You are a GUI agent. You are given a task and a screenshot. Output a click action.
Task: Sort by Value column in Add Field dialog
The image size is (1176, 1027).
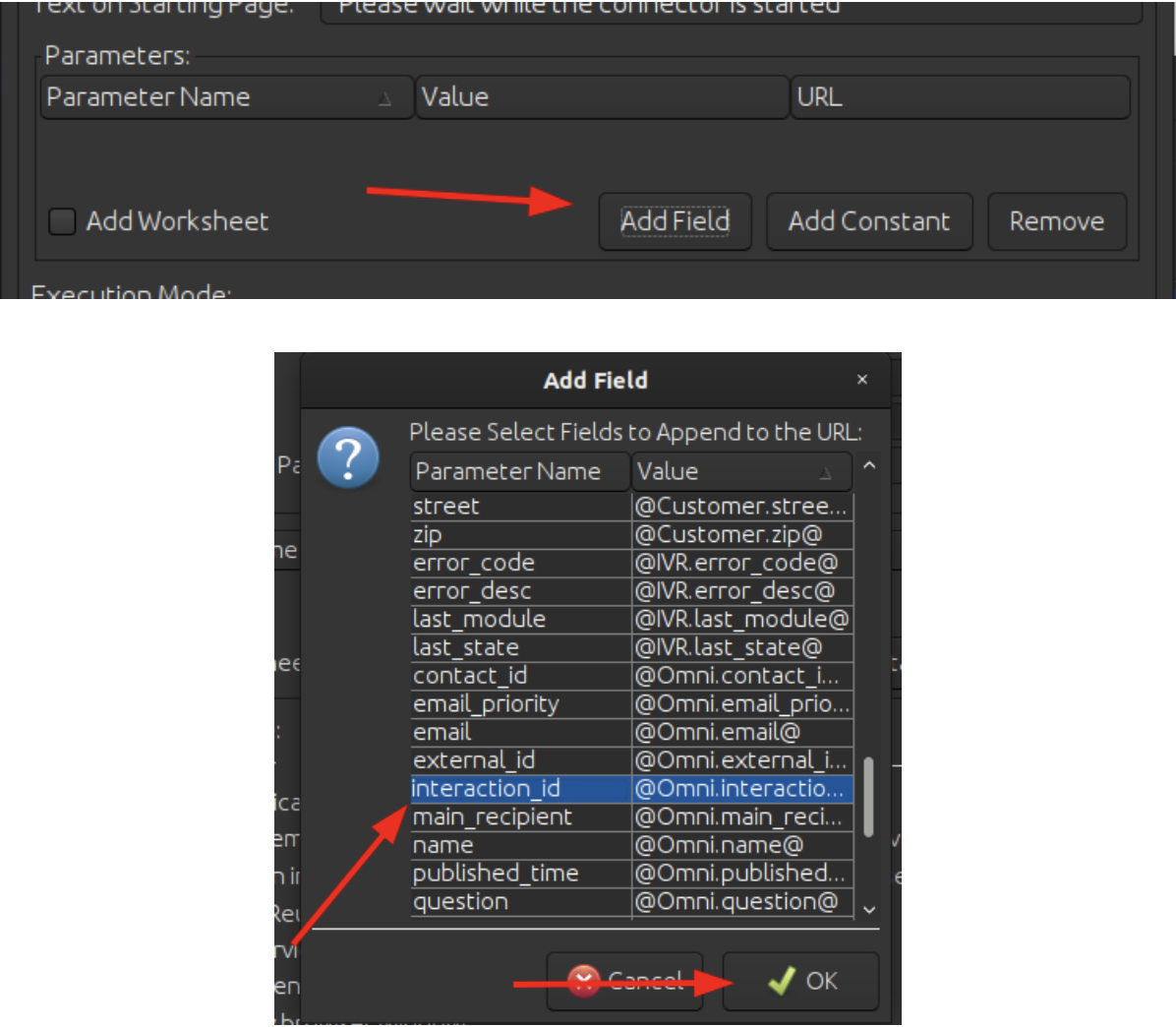coord(741,471)
